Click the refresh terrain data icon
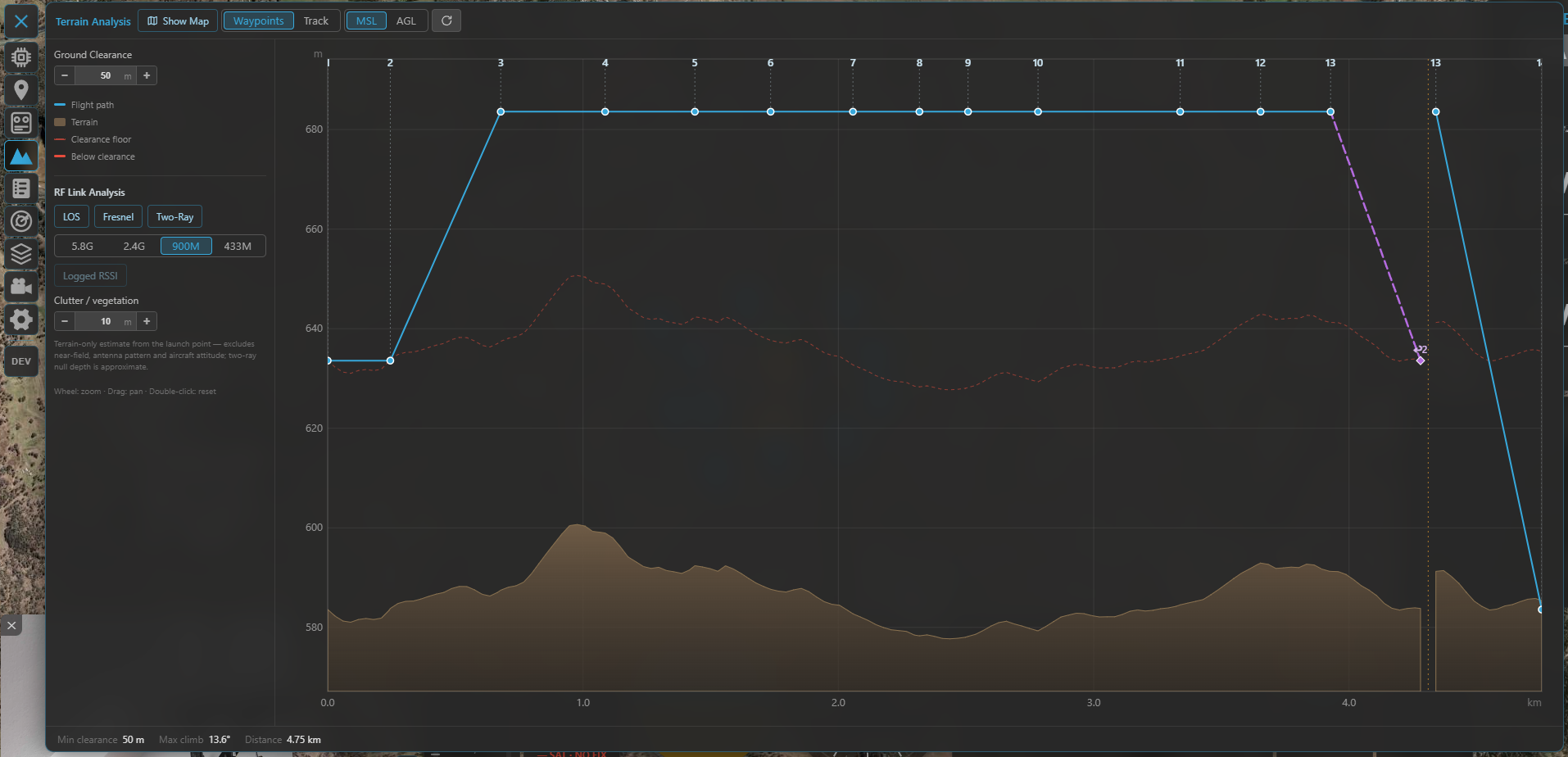The height and width of the screenshot is (757, 1568). [446, 20]
